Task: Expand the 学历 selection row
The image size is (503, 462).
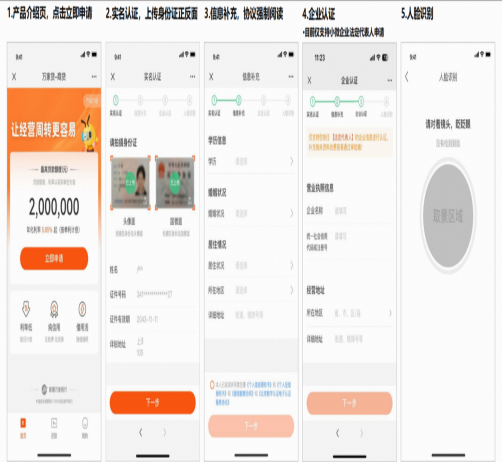Action: coord(251,162)
